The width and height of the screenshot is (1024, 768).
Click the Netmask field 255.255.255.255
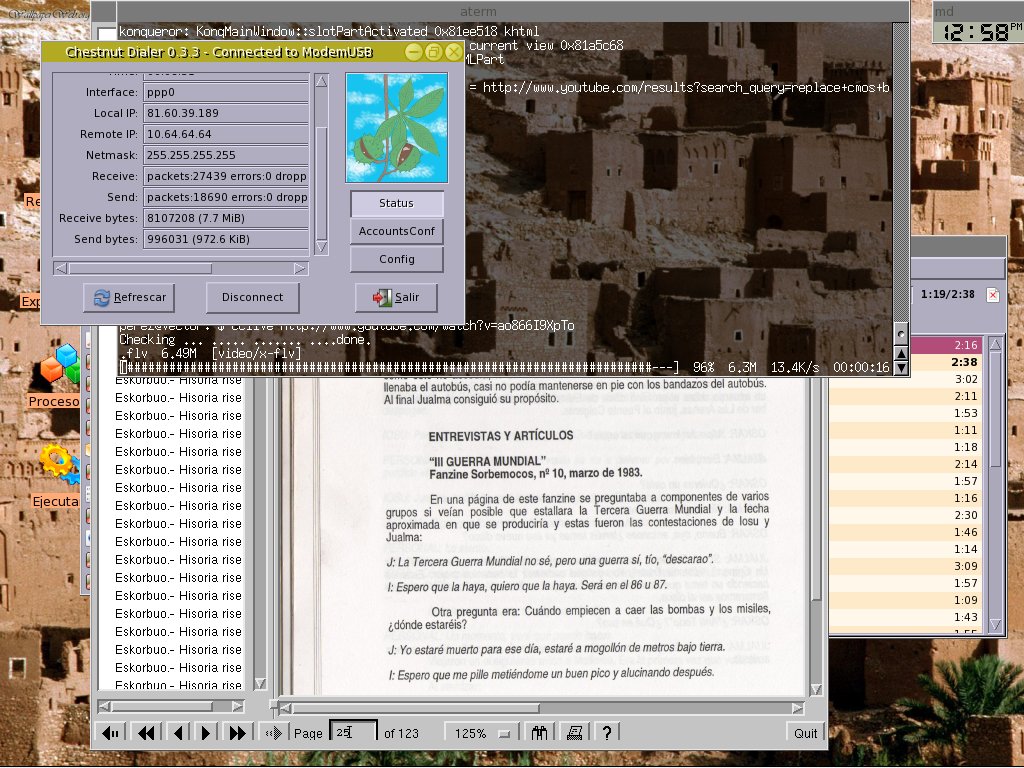pos(226,155)
